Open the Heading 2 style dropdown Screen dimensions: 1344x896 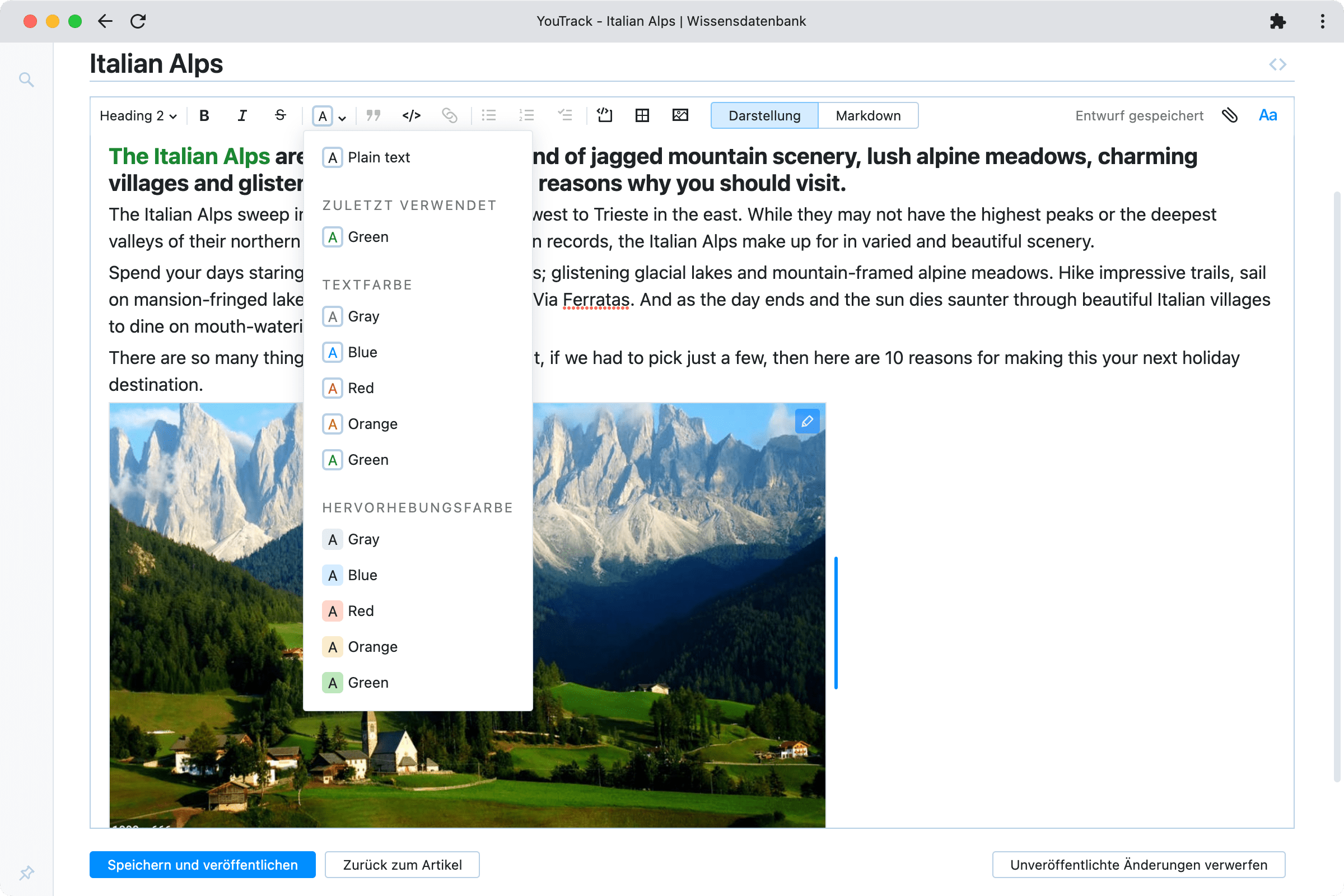point(137,115)
